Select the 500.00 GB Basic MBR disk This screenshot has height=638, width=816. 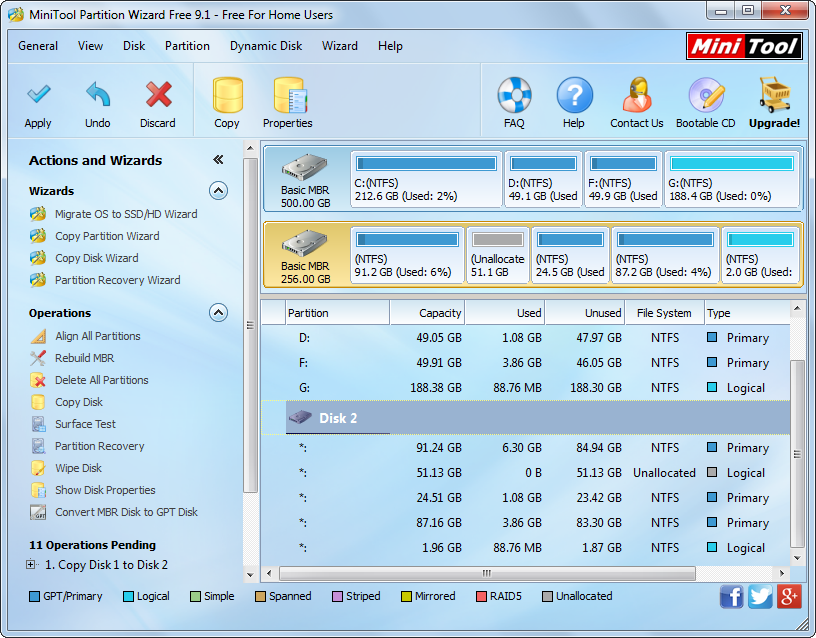coord(305,180)
